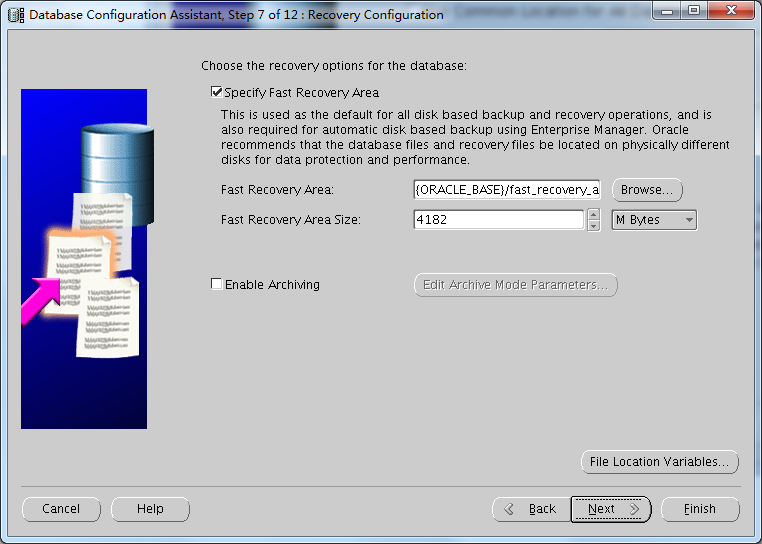
Task: Increase recovery area size with up arrow
Action: pyautogui.click(x=593, y=214)
